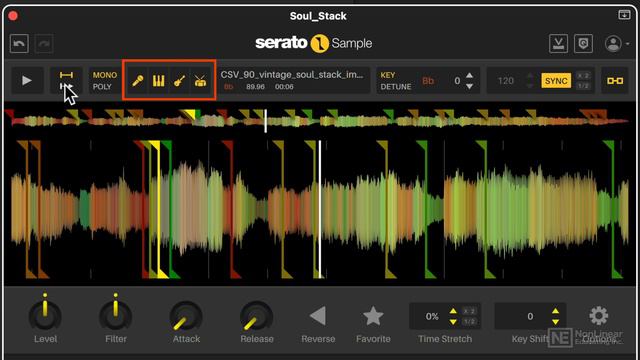Viewport: 640px width, 360px height.
Task: Select the bass guitar stem icon
Action: point(180,81)
